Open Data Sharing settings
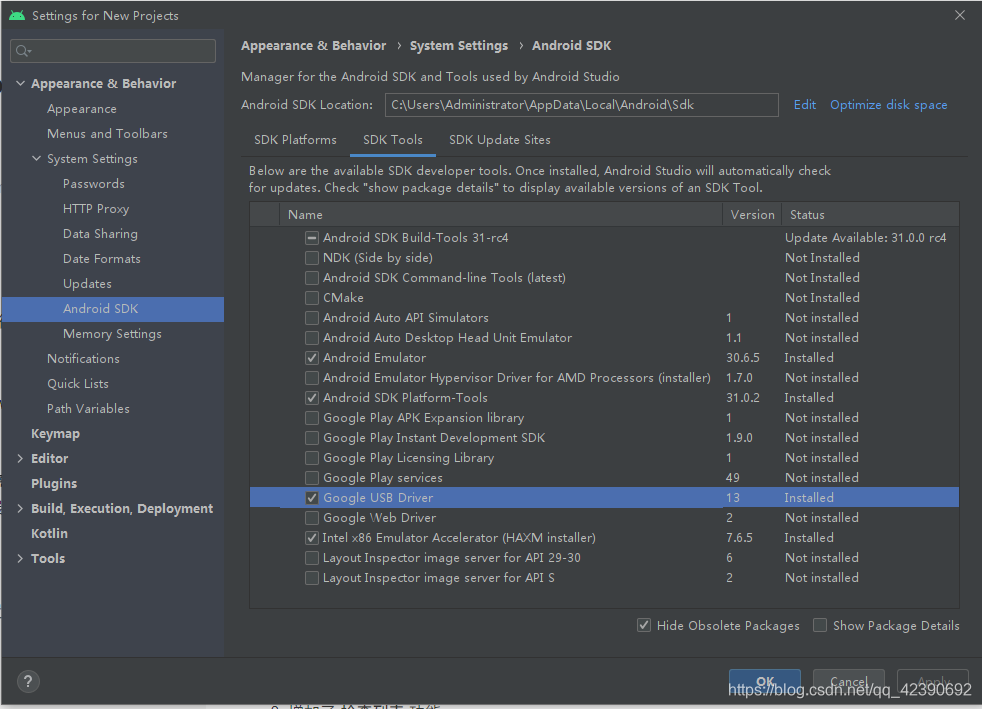The image size is (982, 709). 100,234
